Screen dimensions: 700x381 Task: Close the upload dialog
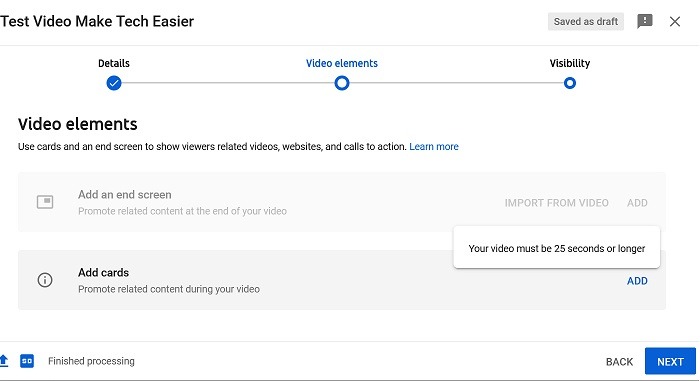(x=675, y=21)
